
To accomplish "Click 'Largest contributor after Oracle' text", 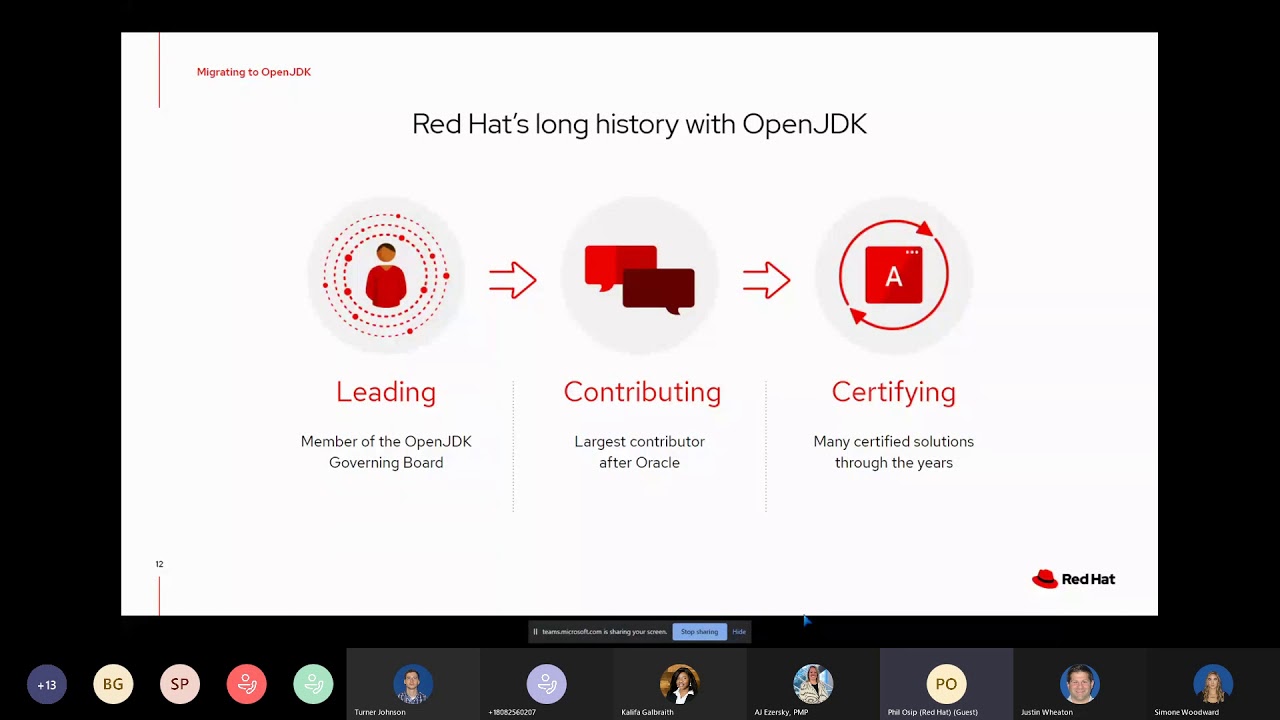I will point(640,452).
